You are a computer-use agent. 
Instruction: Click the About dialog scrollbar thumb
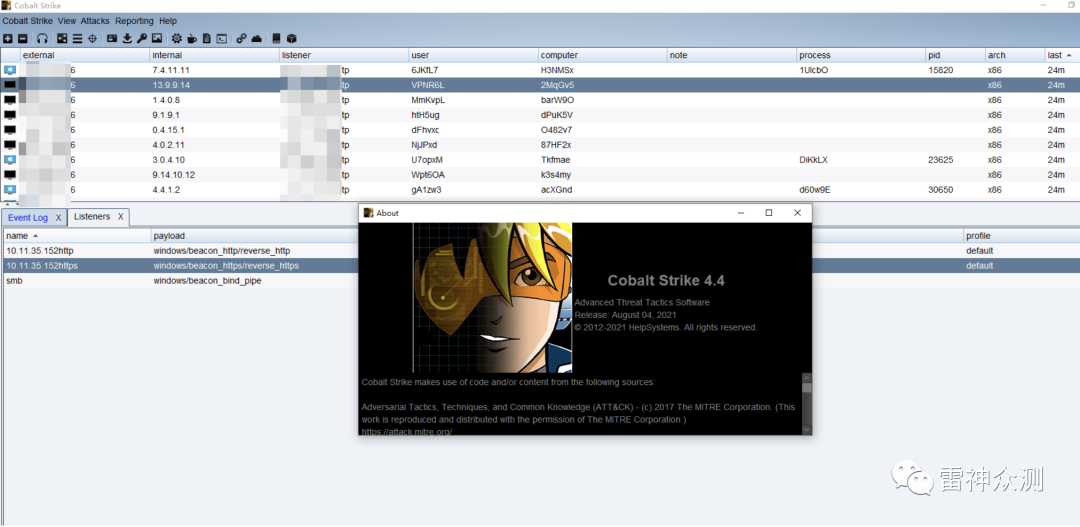[807, 386]
